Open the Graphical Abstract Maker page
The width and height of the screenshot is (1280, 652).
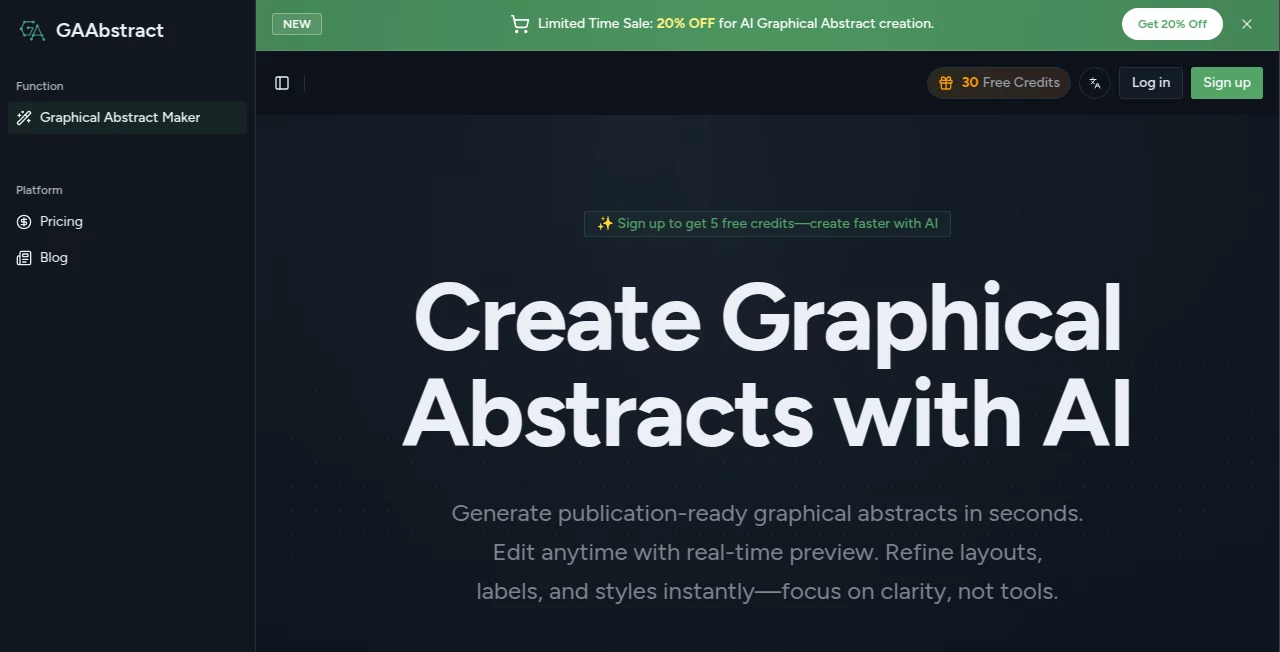pos(119,117)
